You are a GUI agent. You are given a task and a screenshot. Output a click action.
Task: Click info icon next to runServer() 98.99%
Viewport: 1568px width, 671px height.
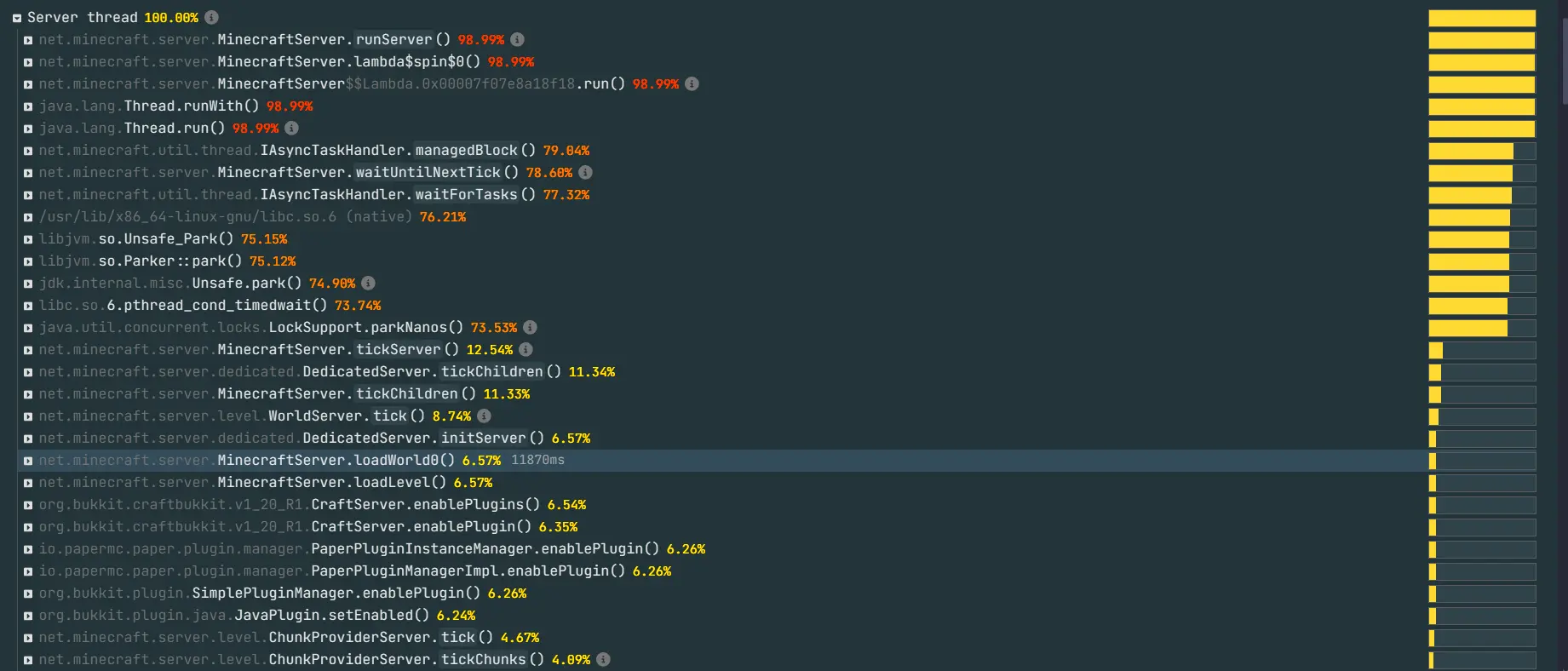pos(517,39)
